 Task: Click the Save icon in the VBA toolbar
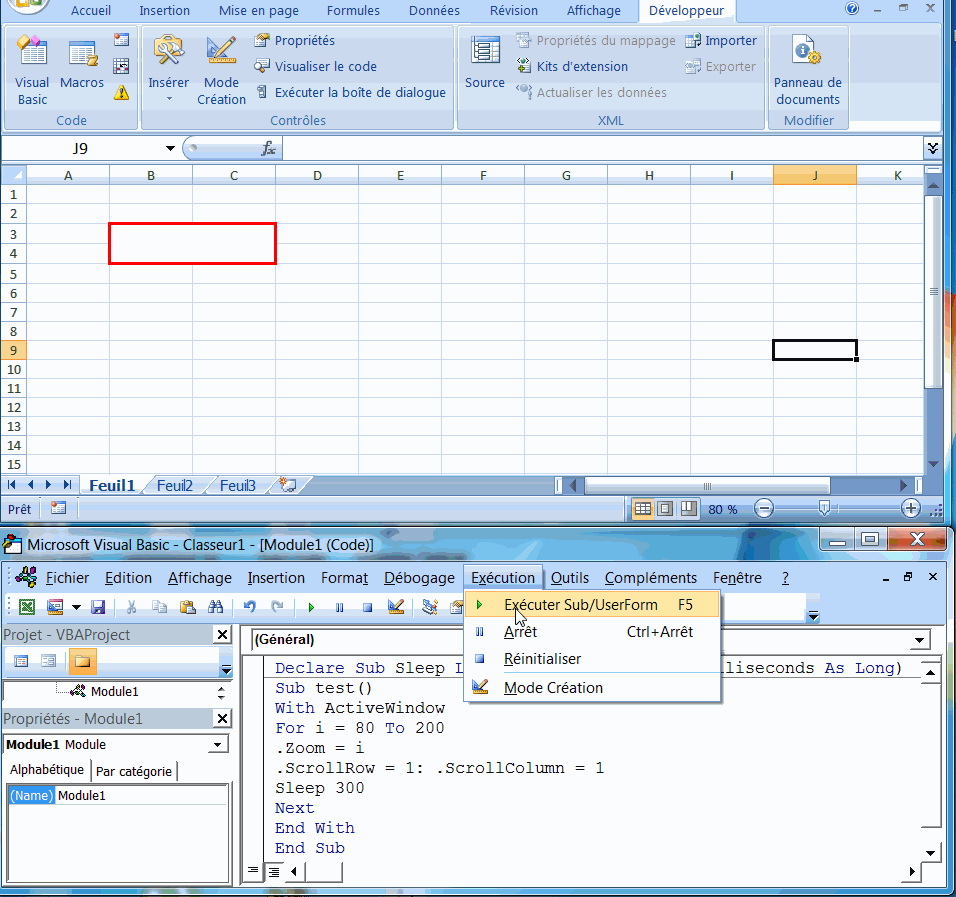coord(98,607)
